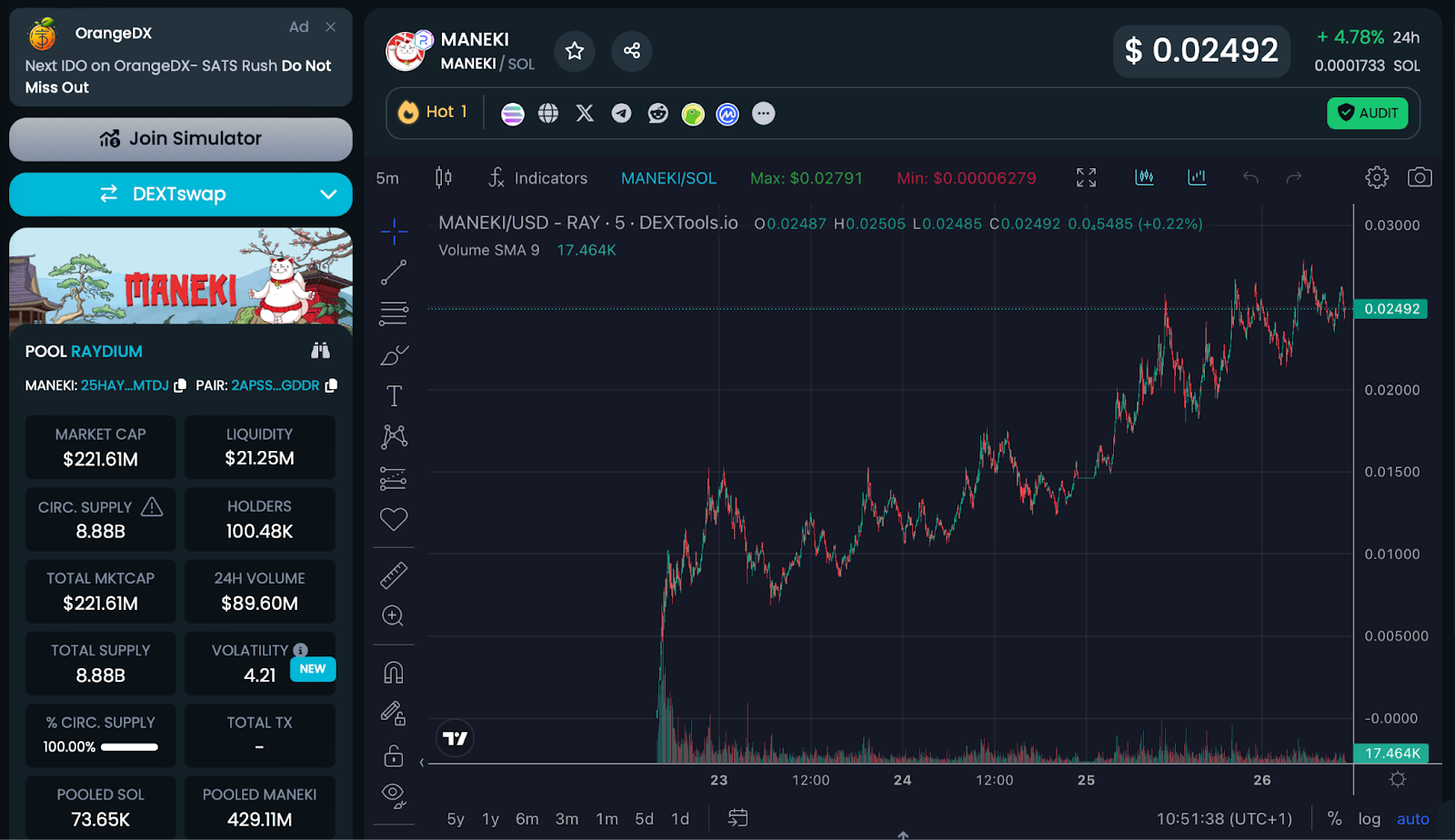Switch chart to the second bar-chart view icon
This screenshot has height=840, width=1455.
point(1198,177)
